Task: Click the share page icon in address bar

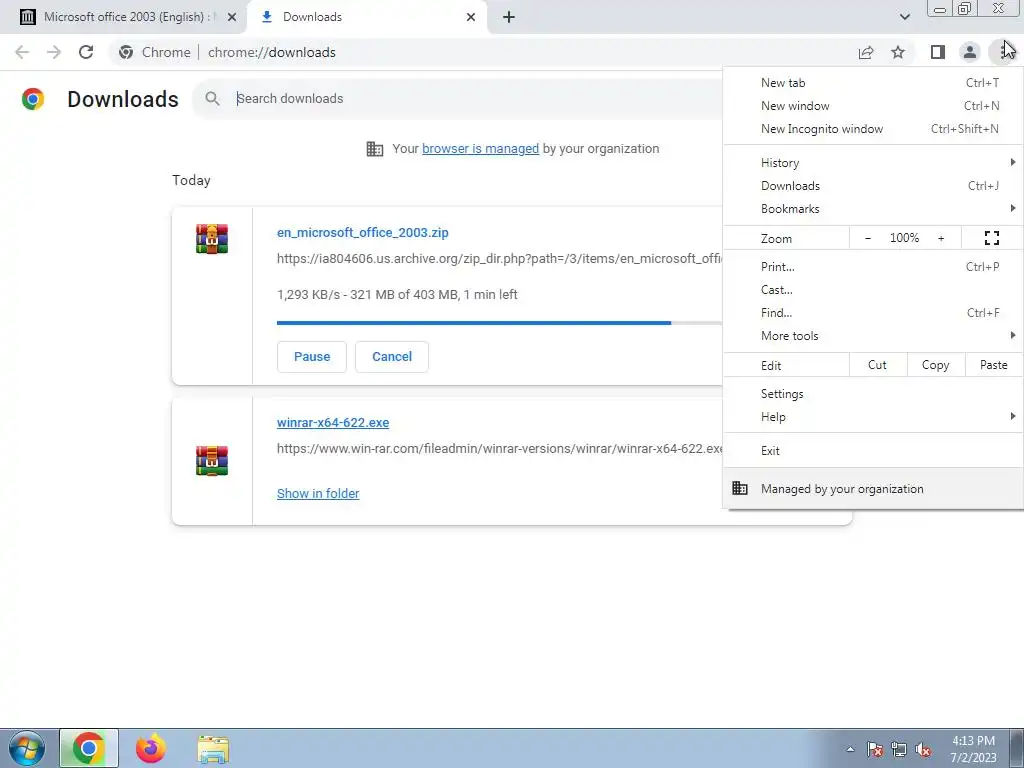Action: (x=866, y=52)
